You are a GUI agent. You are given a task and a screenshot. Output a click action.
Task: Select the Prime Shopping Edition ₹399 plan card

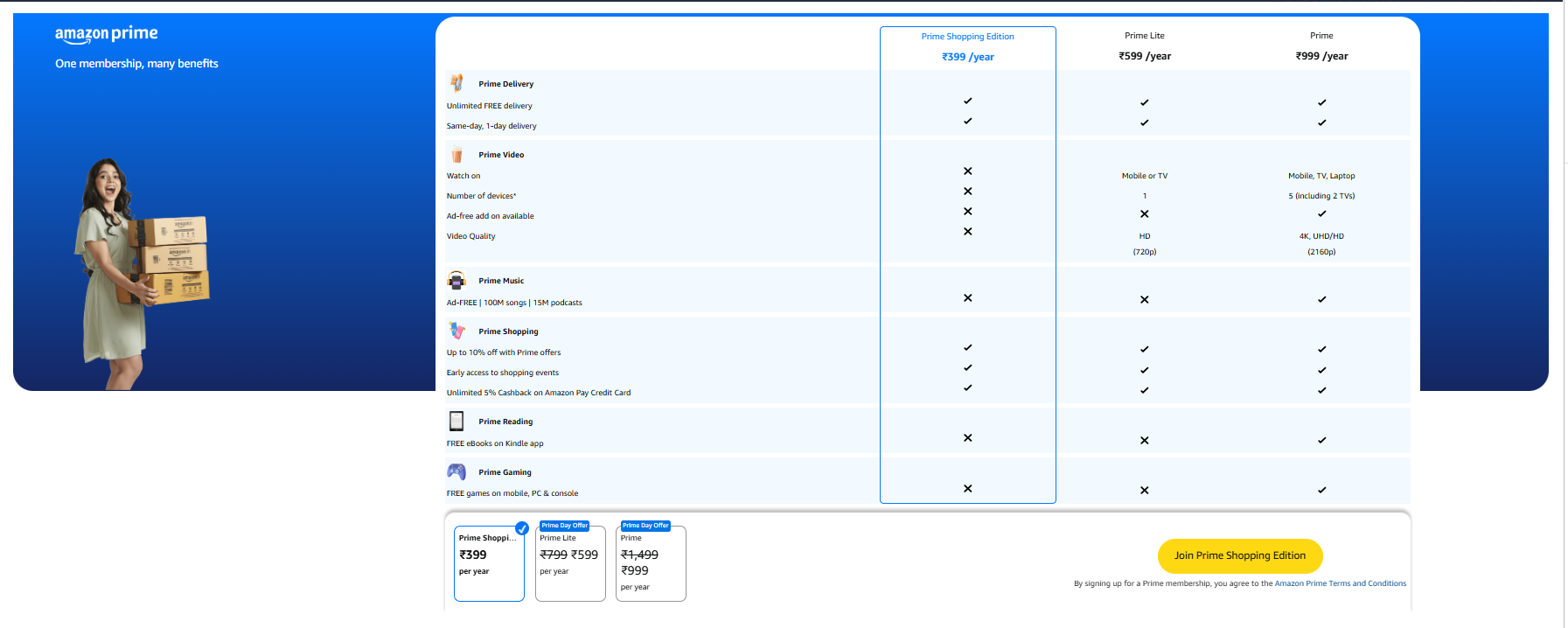click(489, 564)
